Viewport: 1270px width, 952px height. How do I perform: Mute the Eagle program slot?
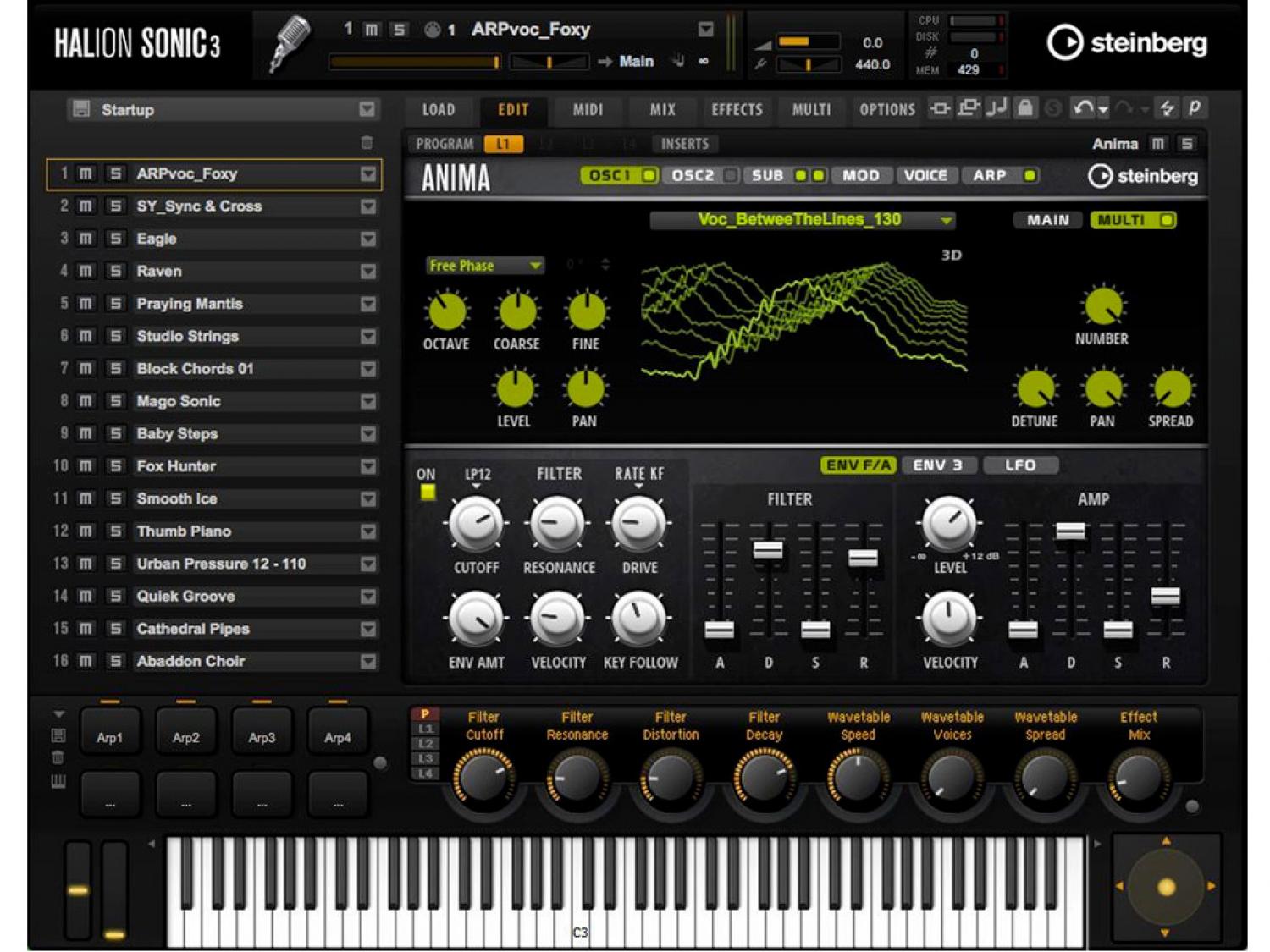coord(86,239)
